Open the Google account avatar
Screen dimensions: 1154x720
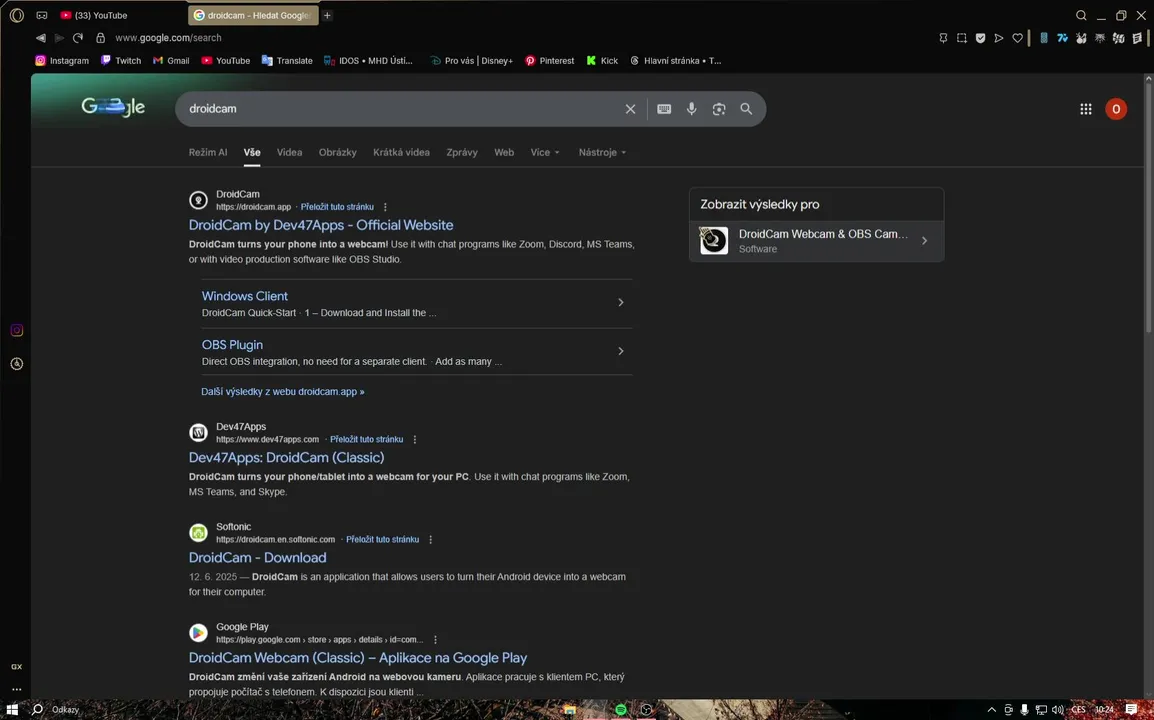tap(1116, 109)
